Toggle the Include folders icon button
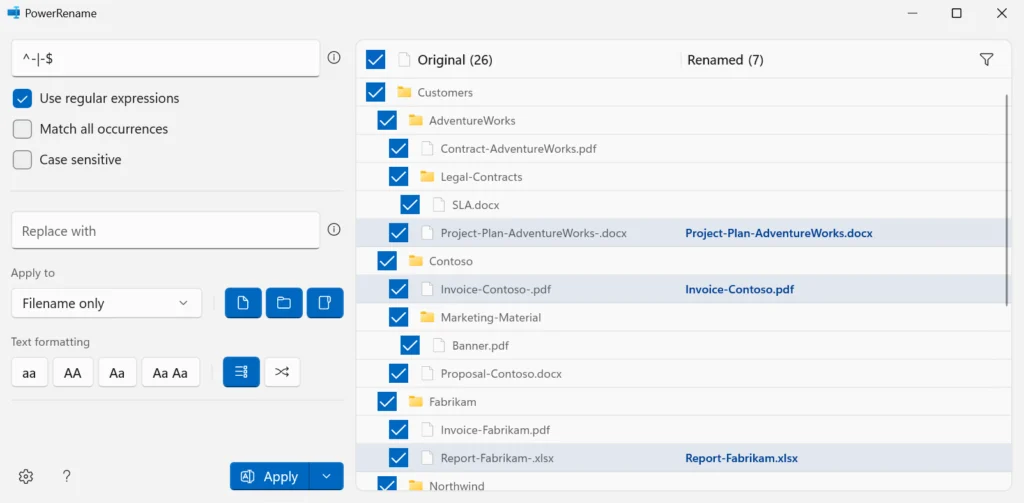This screenshot has width=1024, height=503. tap(284, 303)
